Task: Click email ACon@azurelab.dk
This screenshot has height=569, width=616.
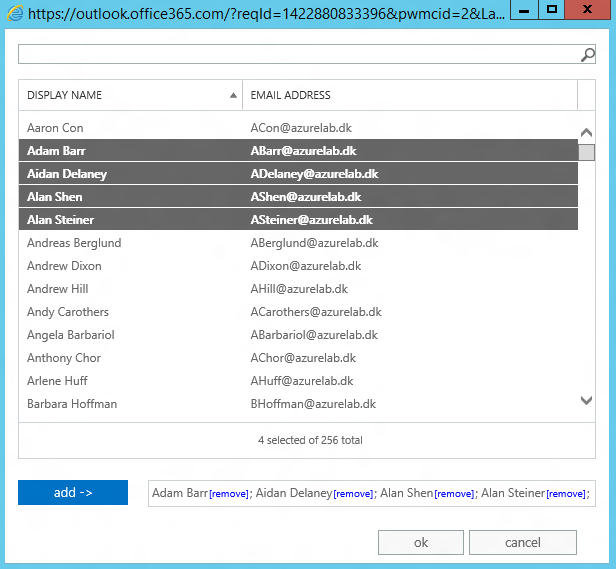Action: pos(301,128)
